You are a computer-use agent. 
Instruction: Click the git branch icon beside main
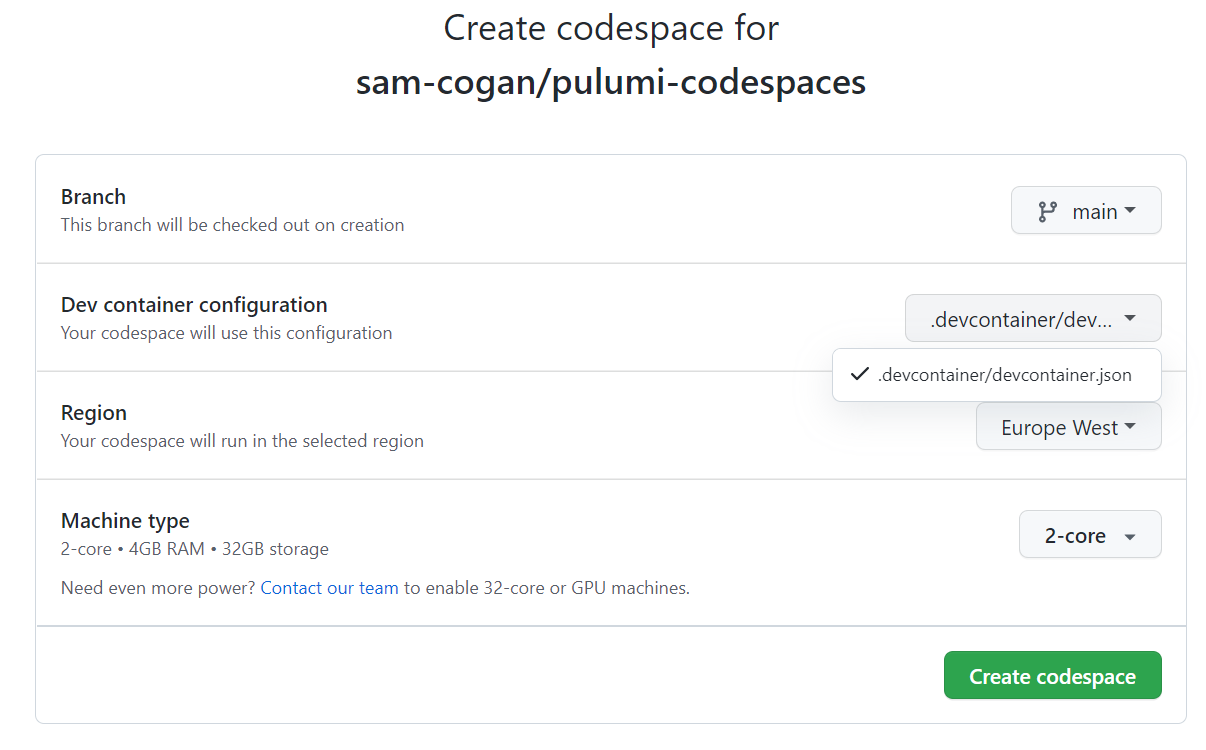(1047, 212)
